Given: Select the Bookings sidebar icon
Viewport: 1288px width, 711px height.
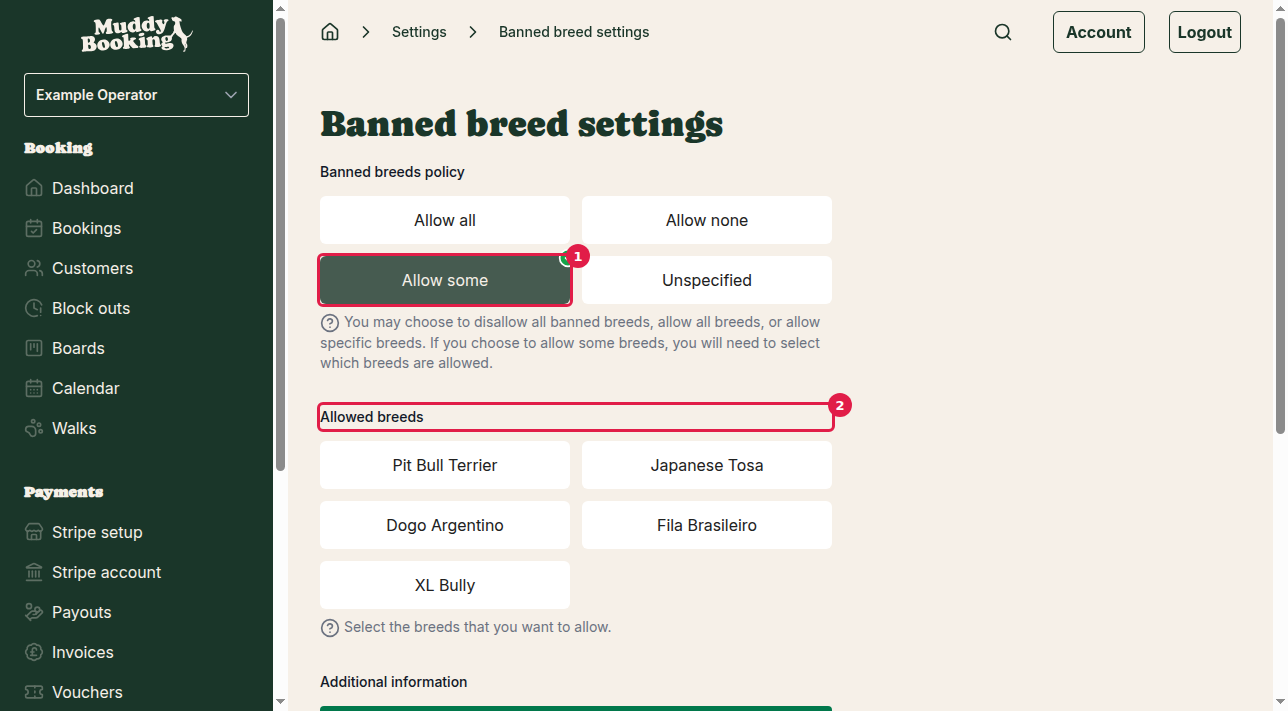Looking at the screenshot, I should [x=33, y=228].
